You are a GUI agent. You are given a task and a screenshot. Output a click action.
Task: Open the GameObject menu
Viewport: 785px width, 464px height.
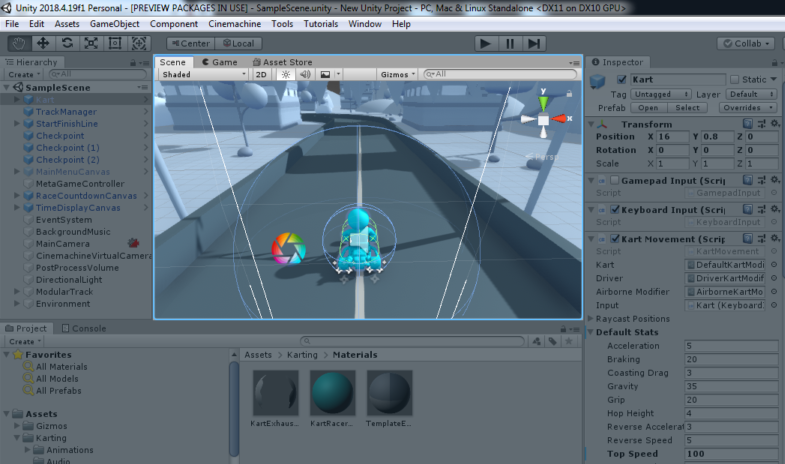click(x=115, y=24)
